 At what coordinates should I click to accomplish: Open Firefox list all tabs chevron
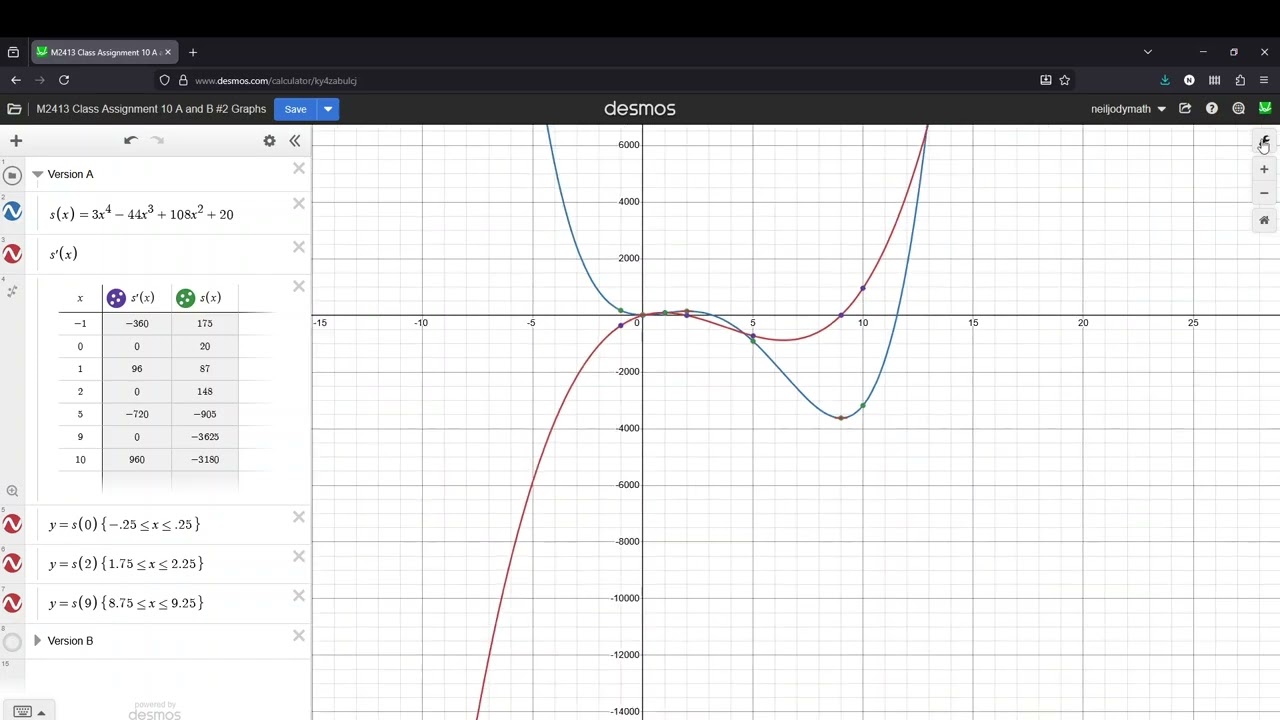[x=1148, y=52]
